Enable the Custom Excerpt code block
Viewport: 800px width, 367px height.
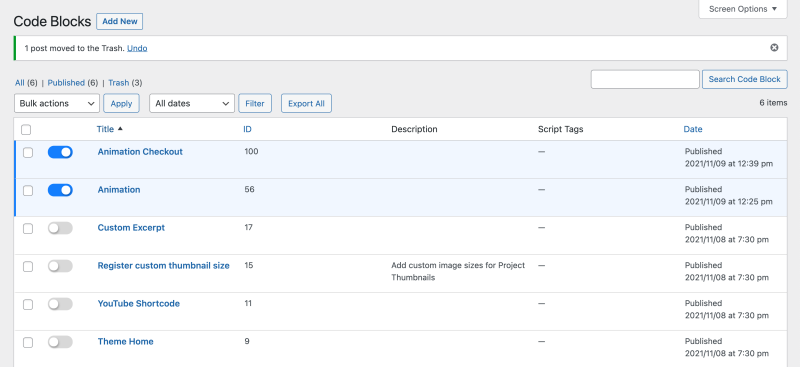tap(60, 228)
